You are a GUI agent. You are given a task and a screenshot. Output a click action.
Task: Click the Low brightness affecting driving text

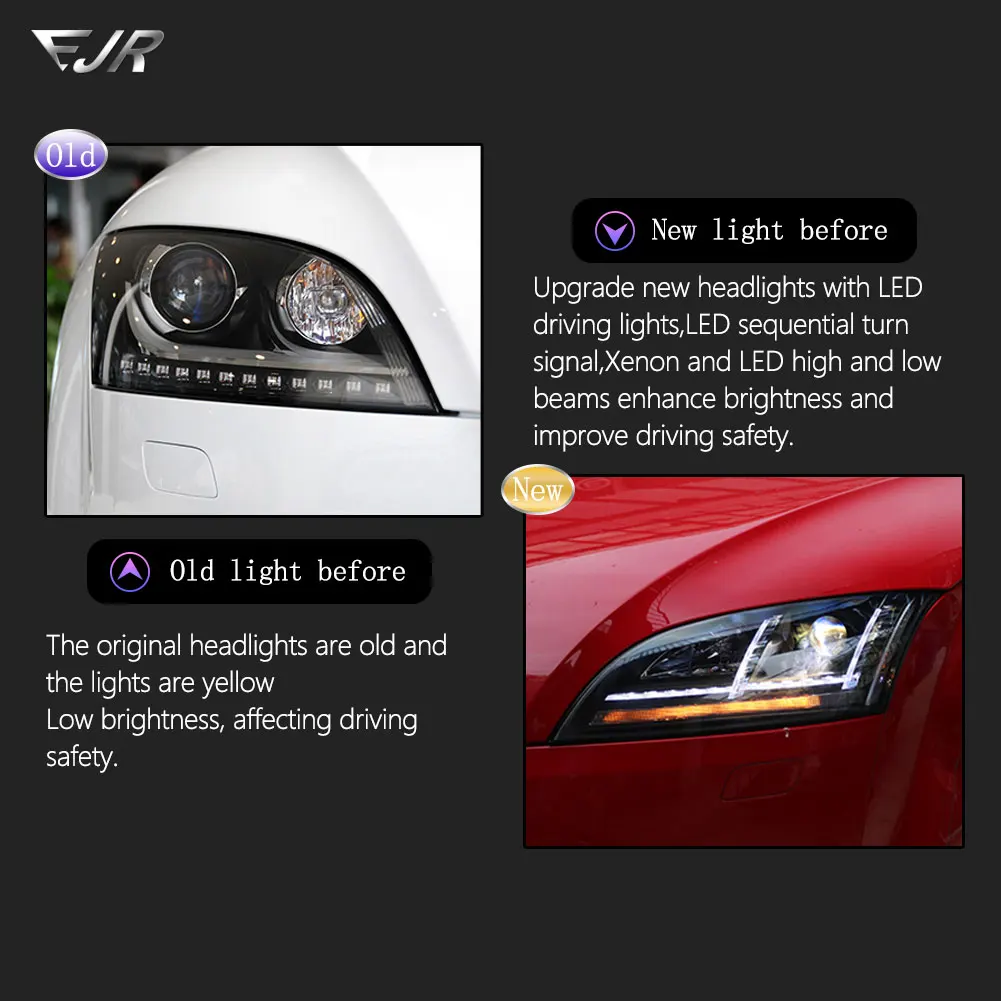(x=232, y=738)
